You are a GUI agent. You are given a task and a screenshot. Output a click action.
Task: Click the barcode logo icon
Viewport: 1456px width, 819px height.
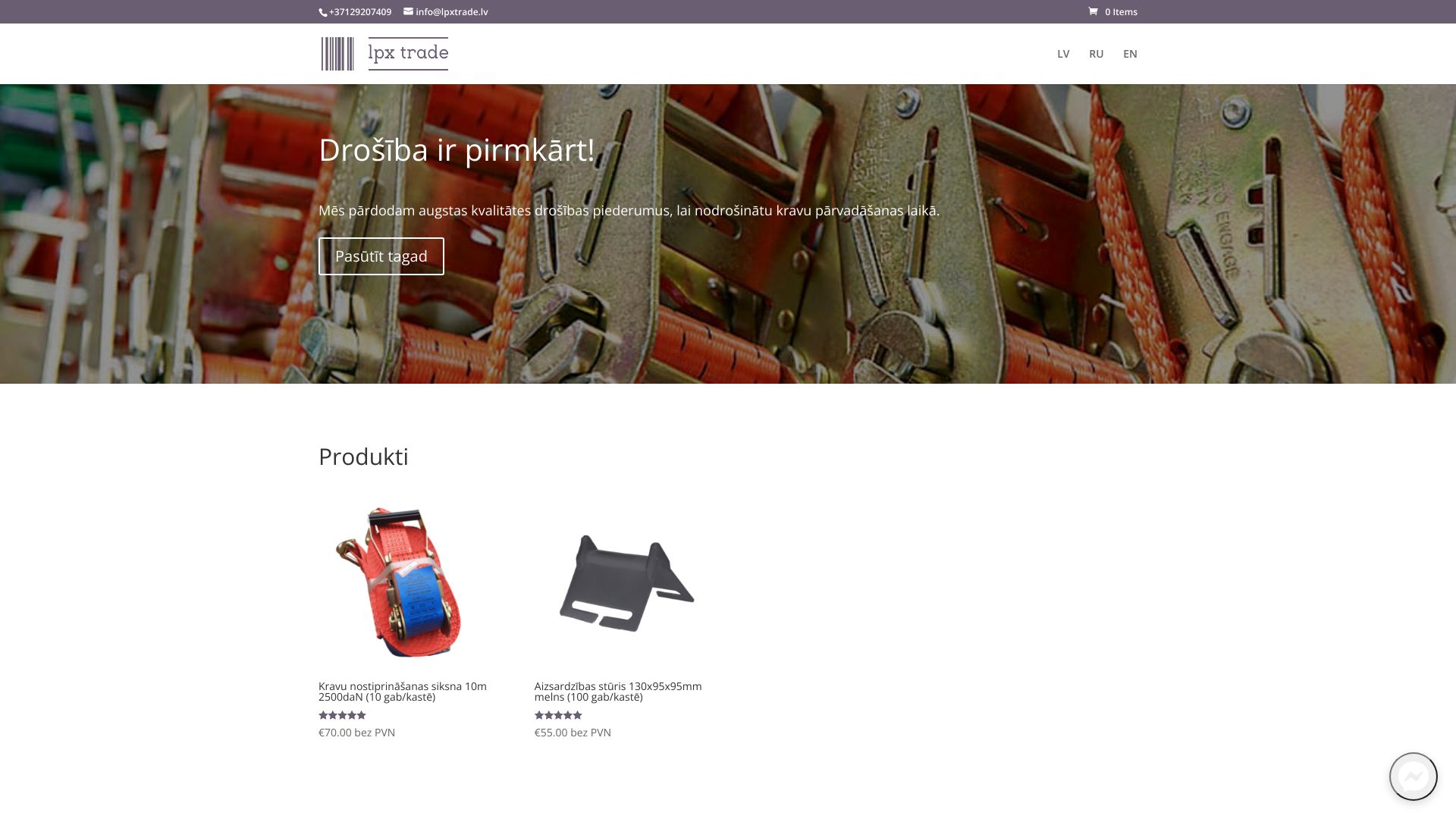[x=337, y=54]
